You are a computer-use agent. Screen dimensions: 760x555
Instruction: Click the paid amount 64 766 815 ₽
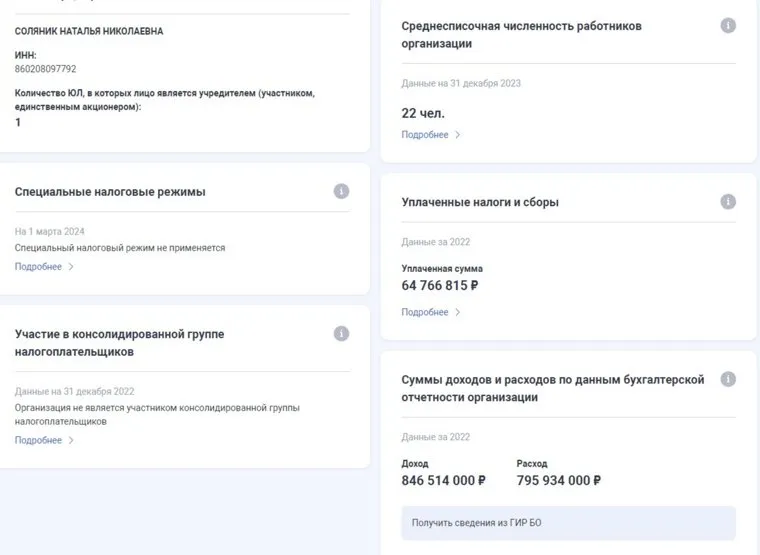click(440, 286)
